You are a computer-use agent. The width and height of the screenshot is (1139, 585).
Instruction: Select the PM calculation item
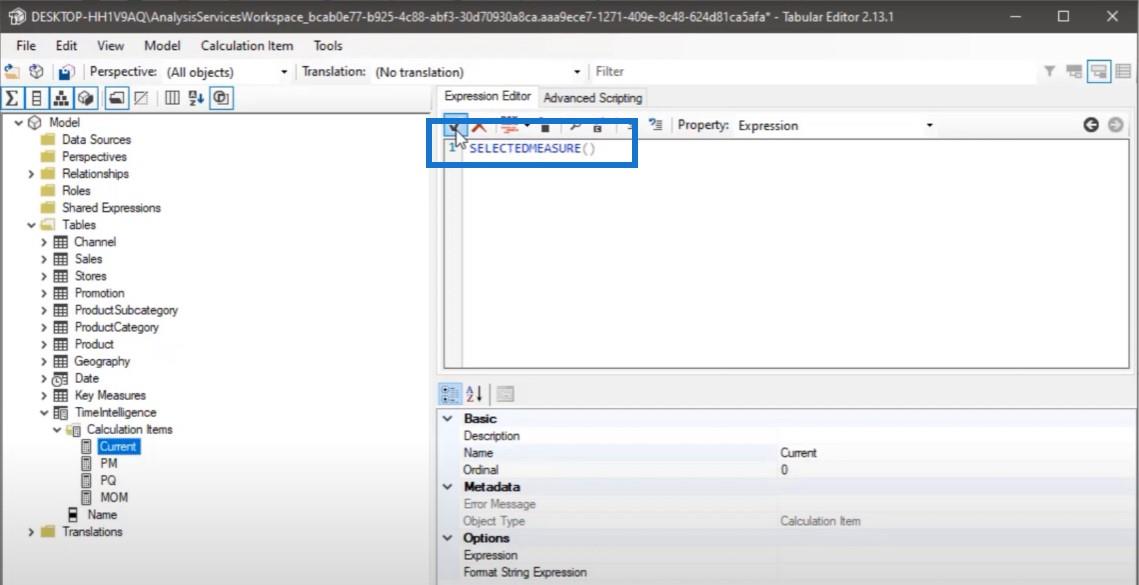click(108, 464)
